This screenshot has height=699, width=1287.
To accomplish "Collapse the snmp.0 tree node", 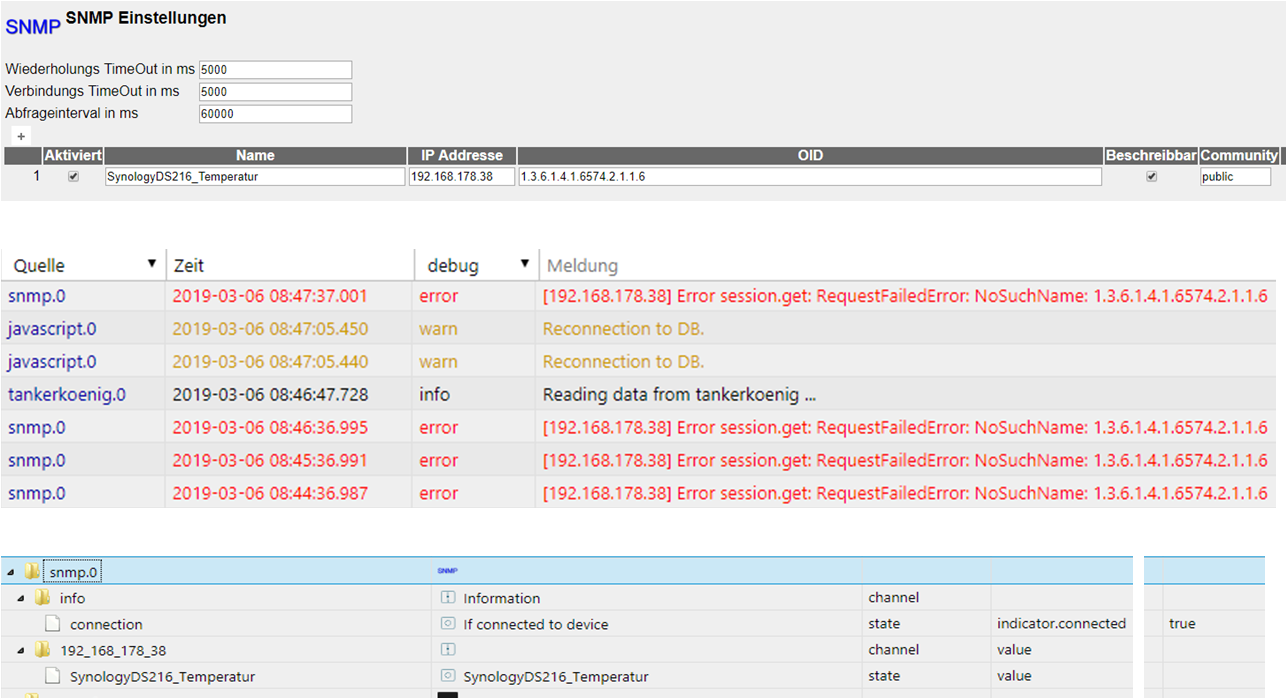I will click(10, 572).
